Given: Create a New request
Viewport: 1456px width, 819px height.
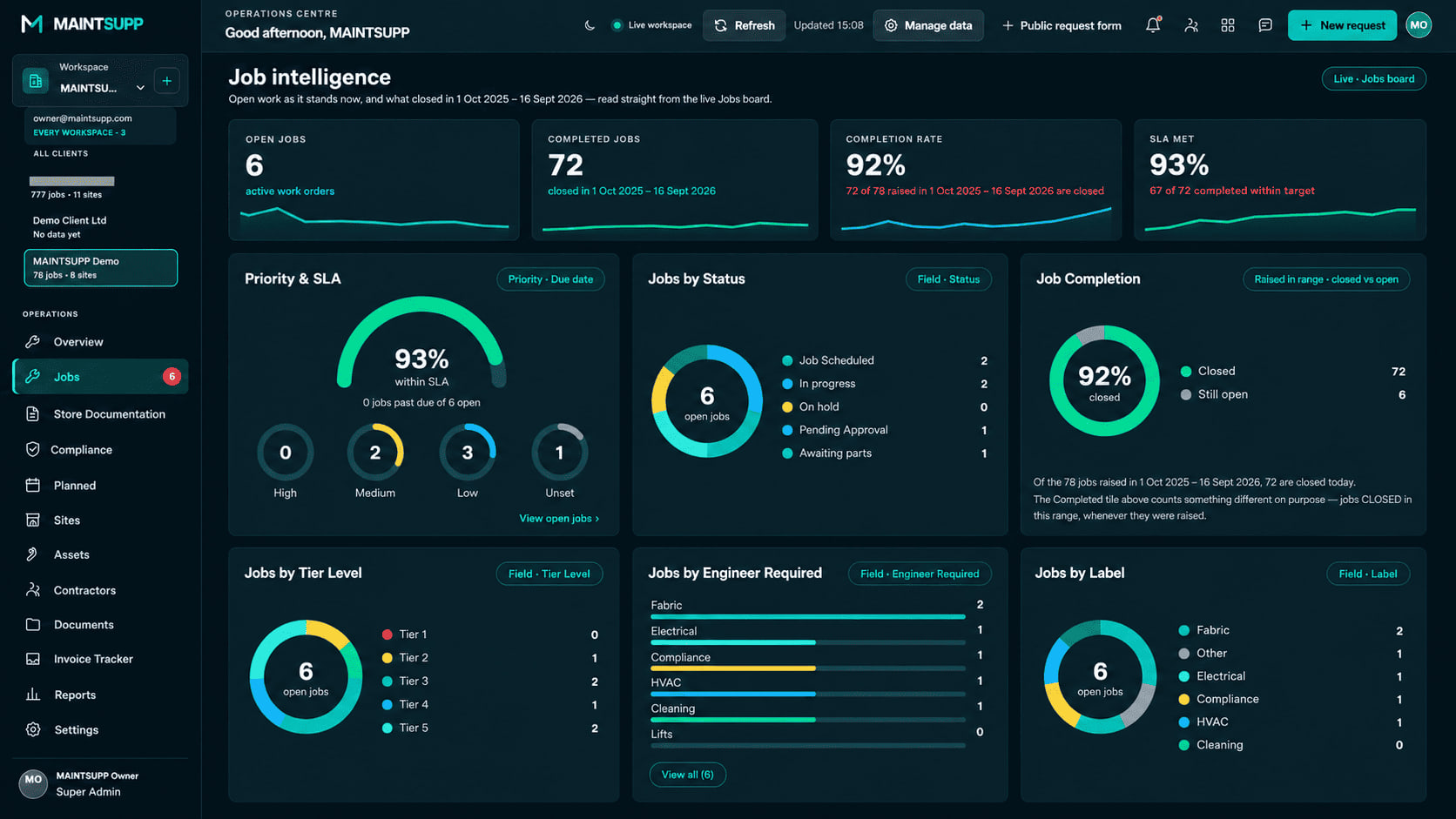Looking at the screenshot, I should pos(1342,25).
